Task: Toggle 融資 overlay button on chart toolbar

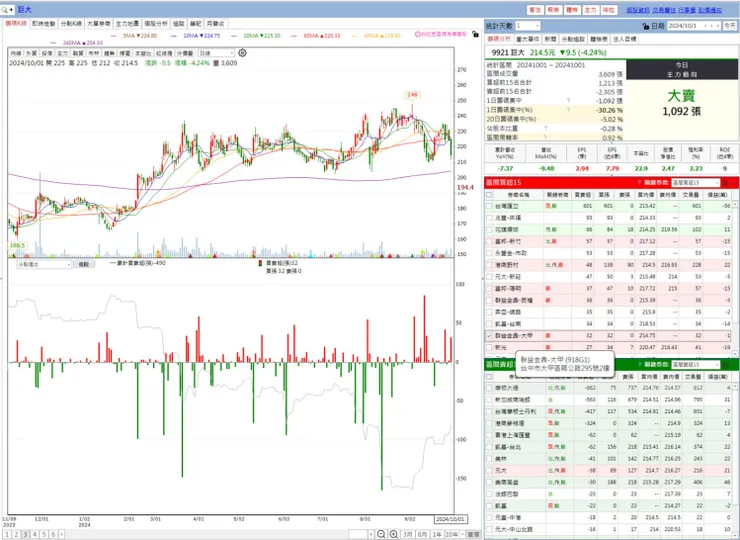Action: [77, 53]
